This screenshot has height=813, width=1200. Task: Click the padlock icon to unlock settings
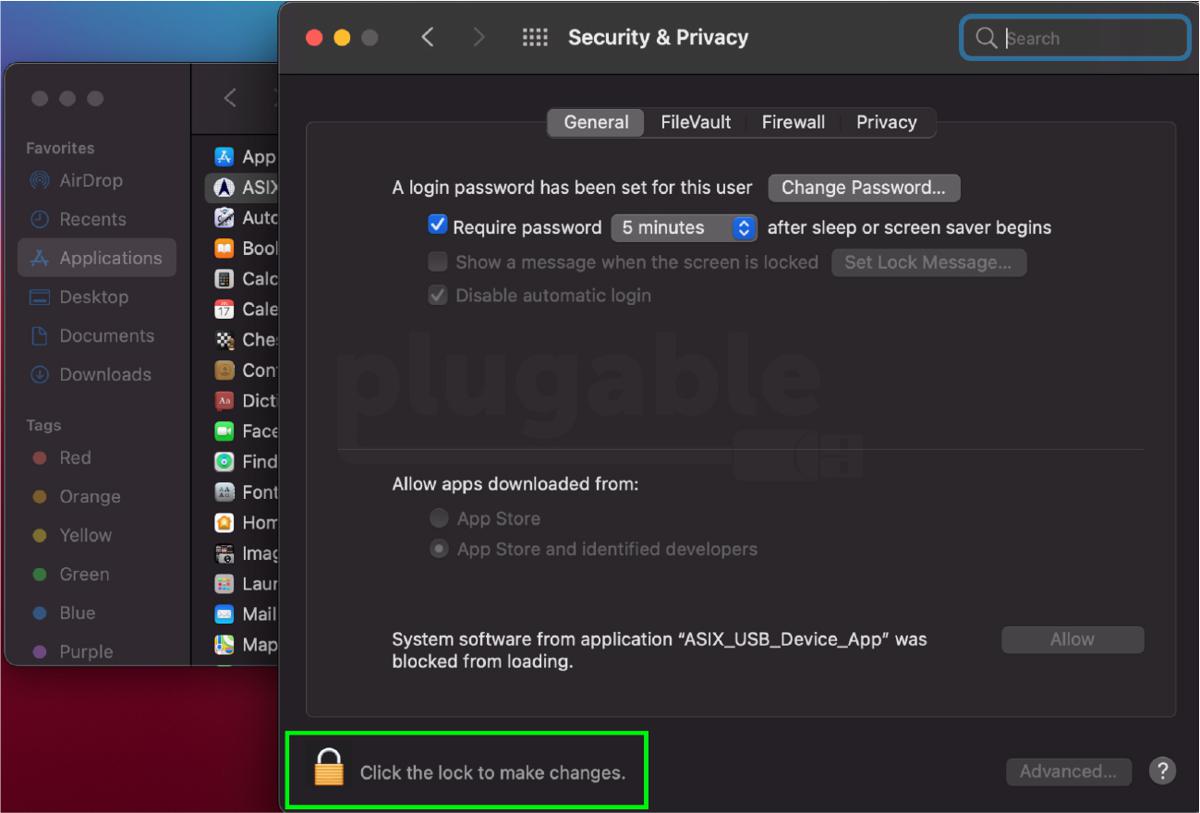click(329, 768)
